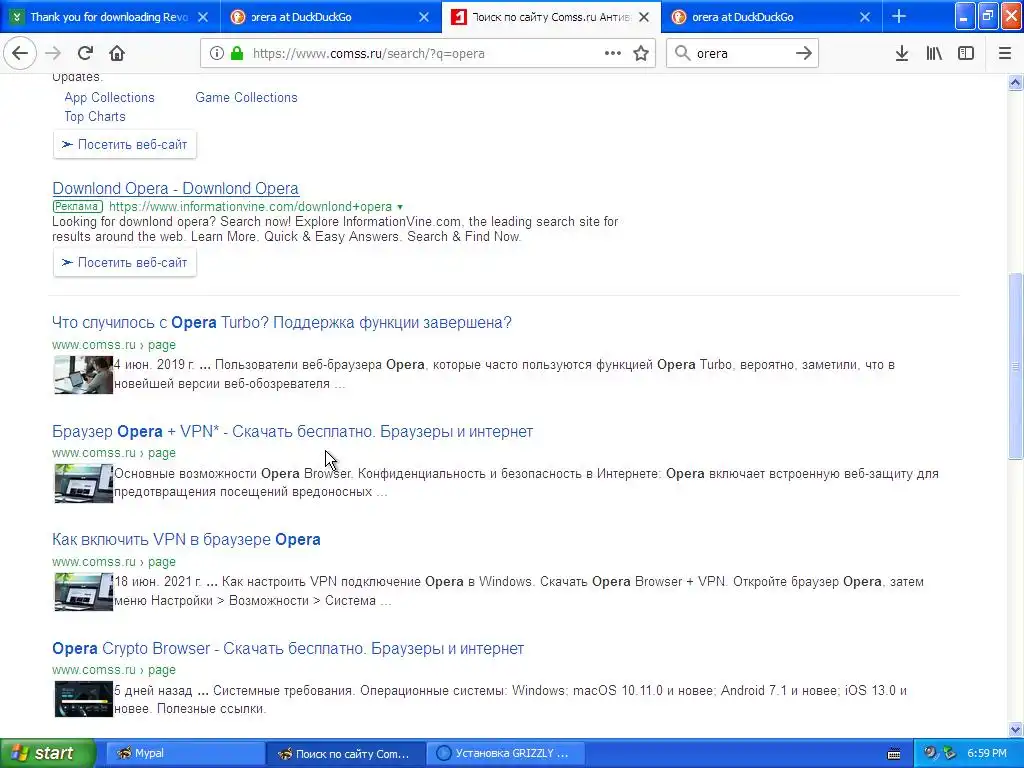Viewport: 1024px width, 768px height.
Task: Open the hamburger application menu
Action: (x=1005, y=54)
